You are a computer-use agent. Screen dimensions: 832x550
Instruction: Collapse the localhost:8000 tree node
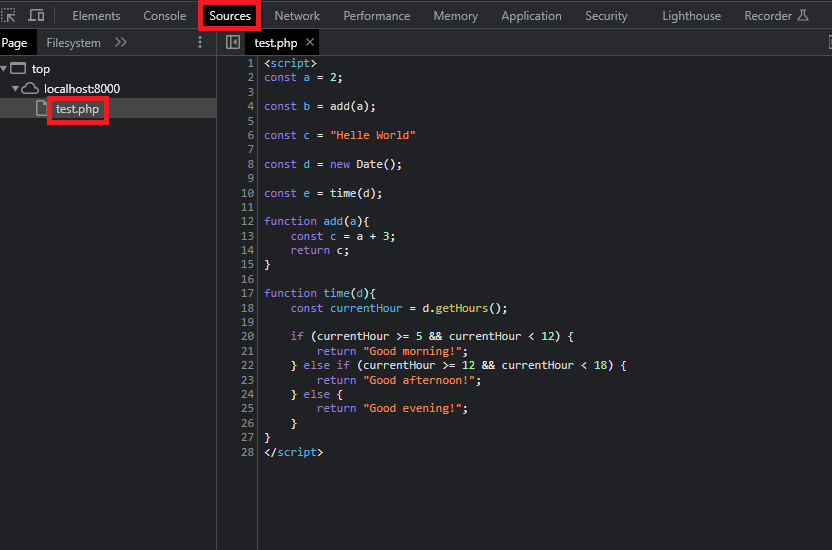[15, 89]
